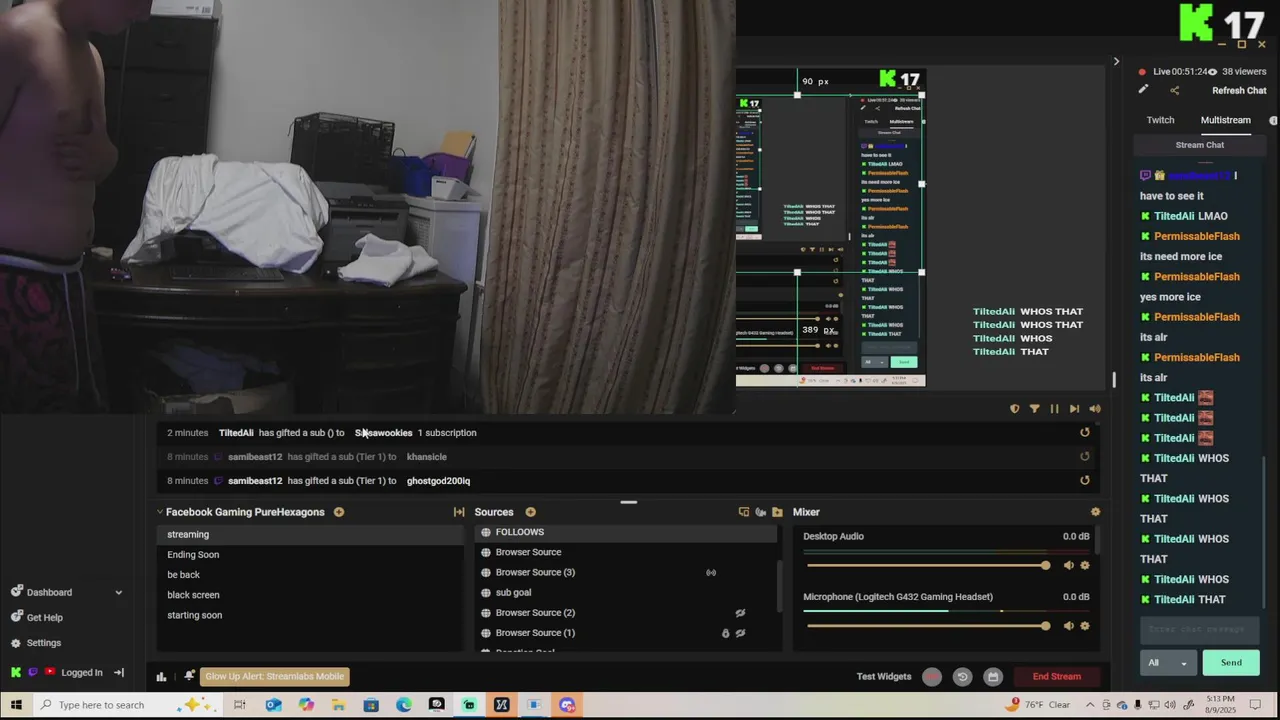Click the End Stream button
Screen dimensions: 1280x720
coord(1056,677)
